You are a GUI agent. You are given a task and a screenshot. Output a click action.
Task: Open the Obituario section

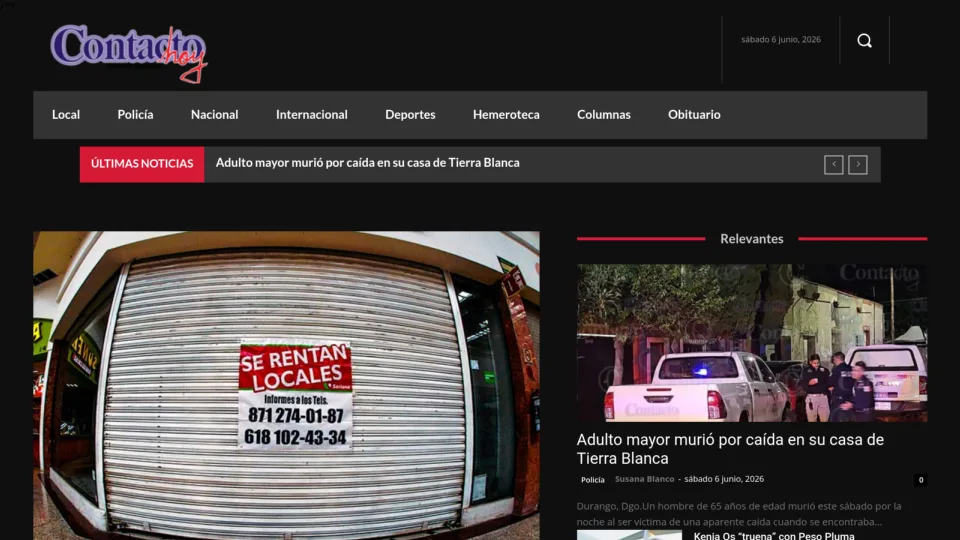pyautogui.click(x=694, y=114)
